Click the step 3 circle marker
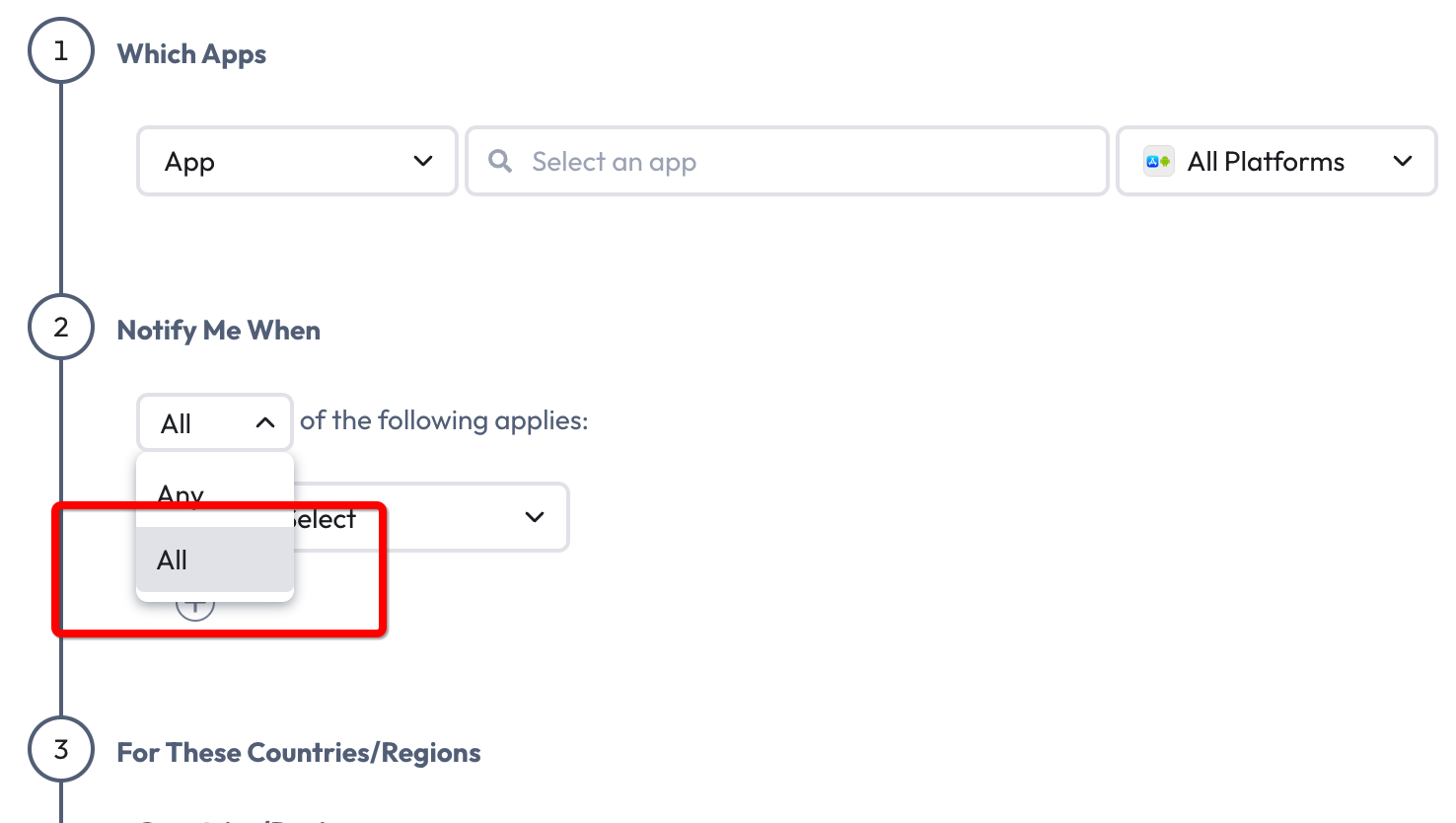 (61, 750)
